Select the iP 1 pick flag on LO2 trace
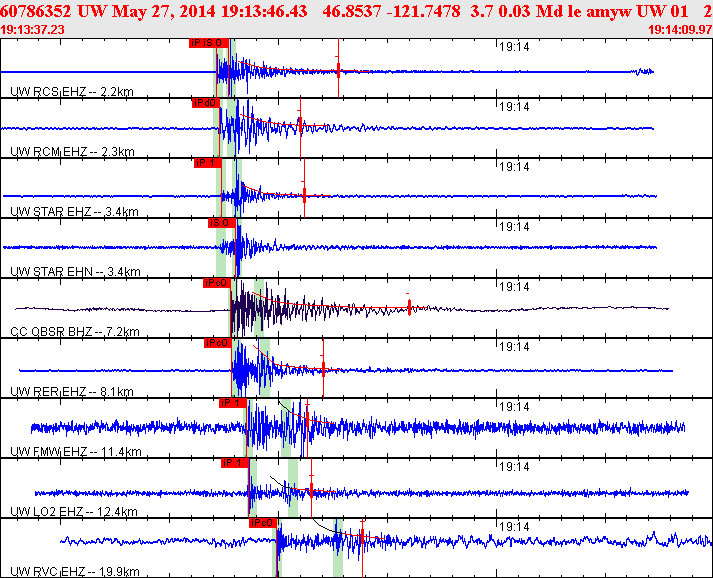713x578 pixels. pos(235,463)
